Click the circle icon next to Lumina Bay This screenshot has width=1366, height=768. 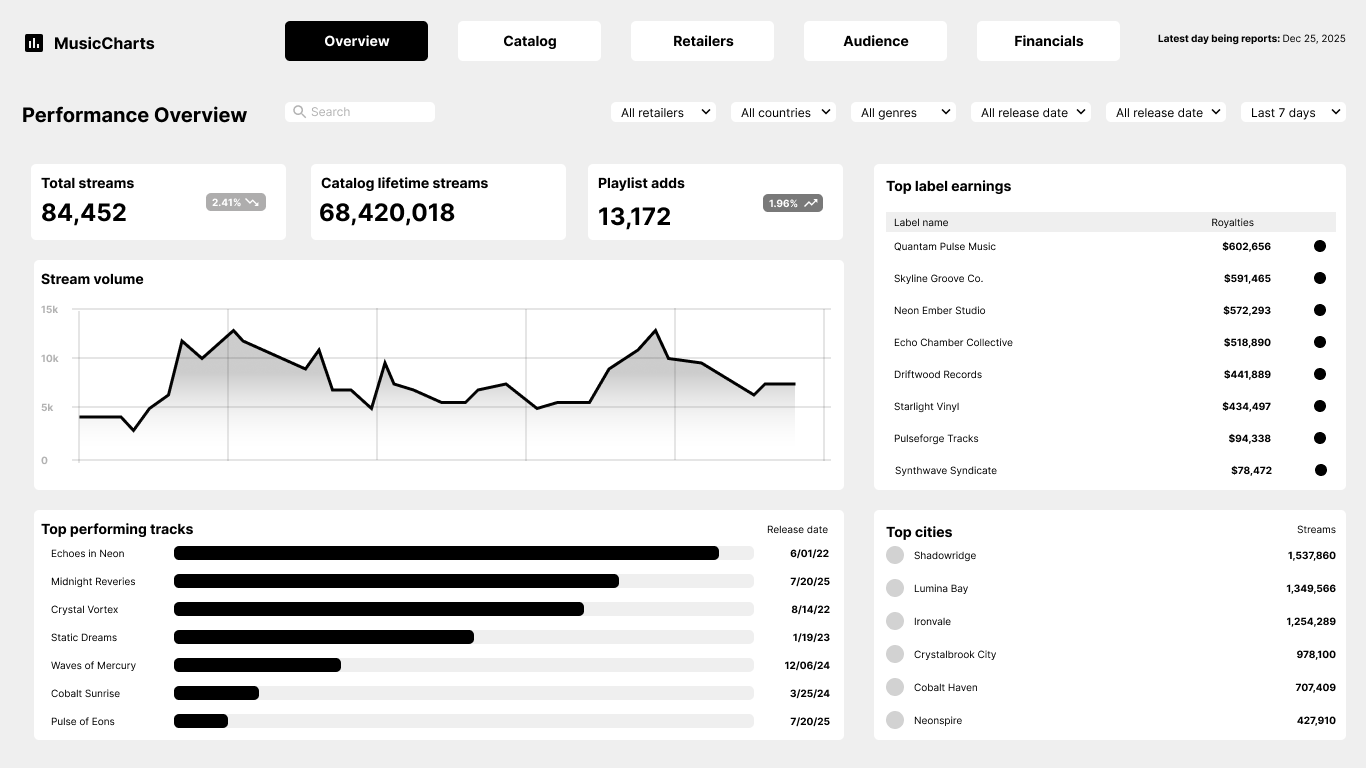tap(893, 588)
